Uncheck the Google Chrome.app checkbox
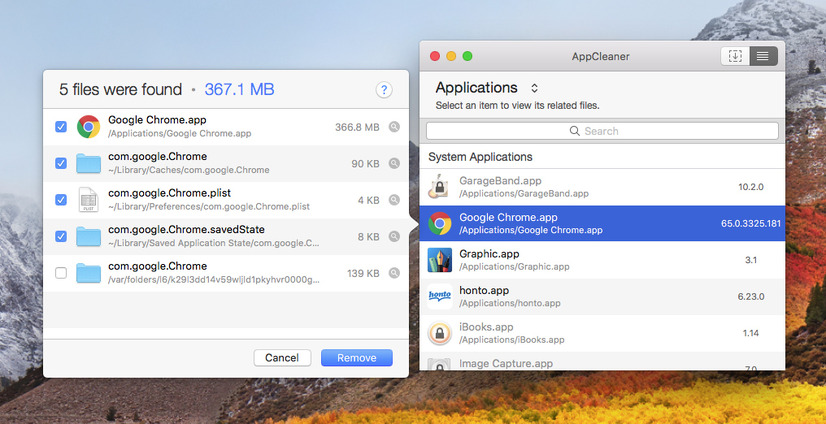The height and width of the screenshot is (424, 826). point(61,127)
